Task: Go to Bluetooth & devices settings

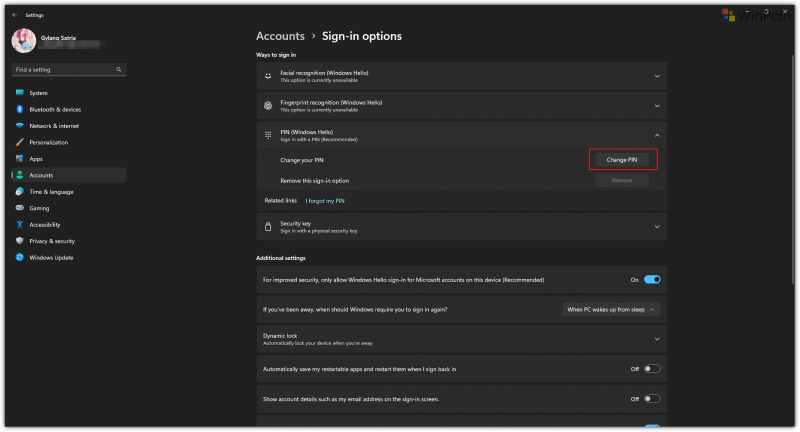Action: pyautogui.click(x=55, y=109)
